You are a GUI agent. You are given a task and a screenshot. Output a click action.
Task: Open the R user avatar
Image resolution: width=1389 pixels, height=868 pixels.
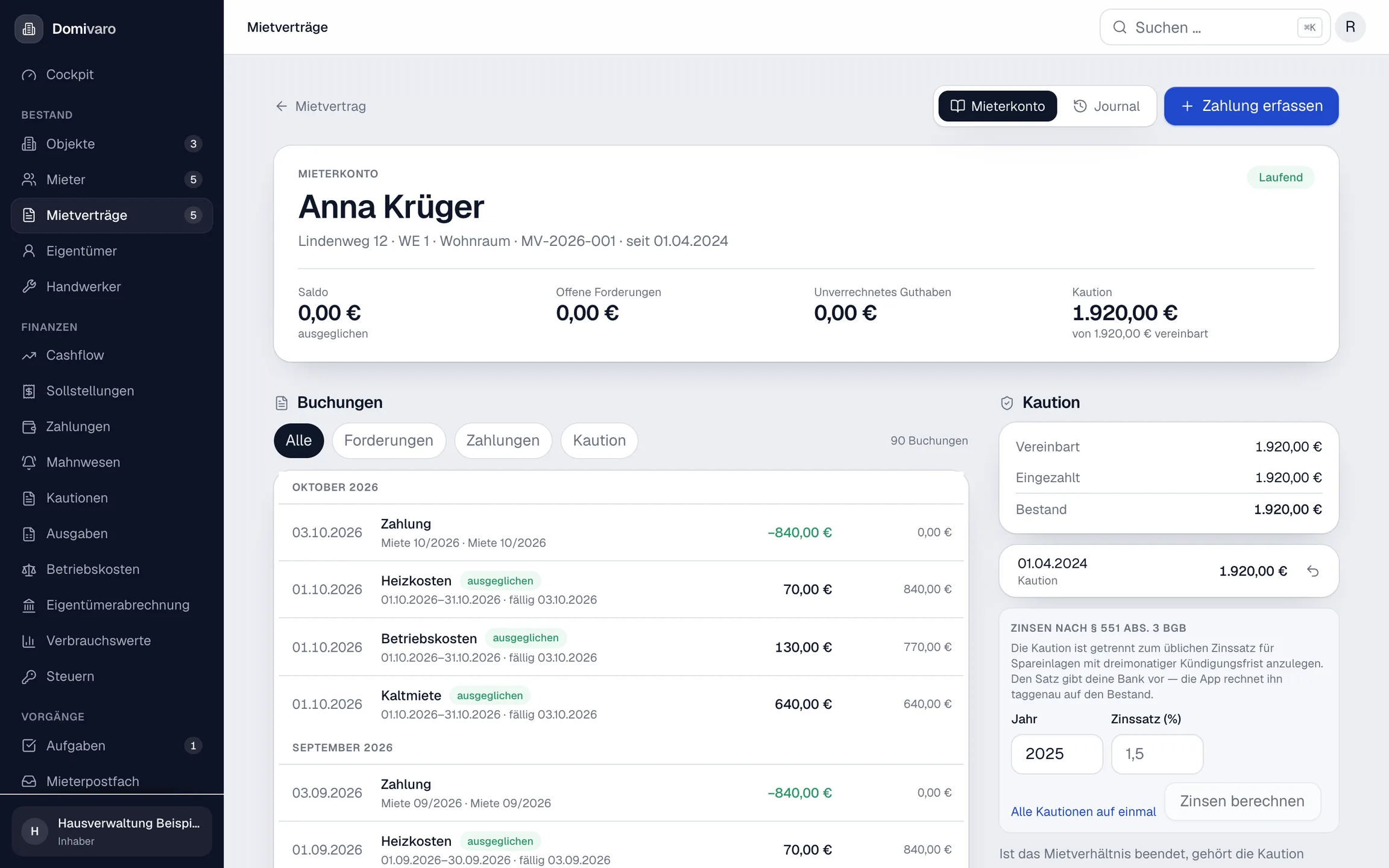(x=1350, y=27)
